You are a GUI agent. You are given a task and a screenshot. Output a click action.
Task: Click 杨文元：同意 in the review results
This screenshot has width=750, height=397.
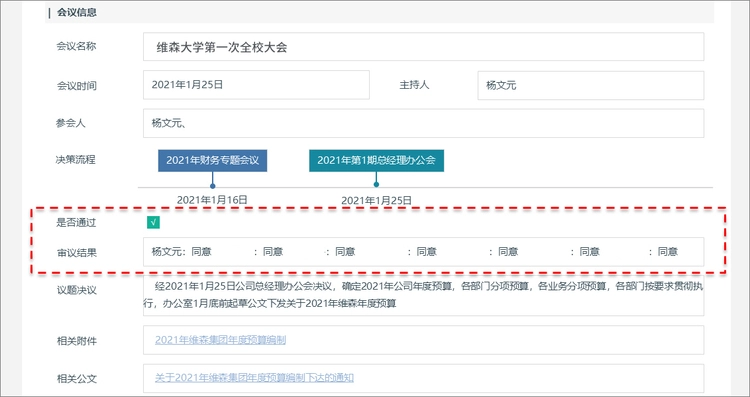point(182,252)
